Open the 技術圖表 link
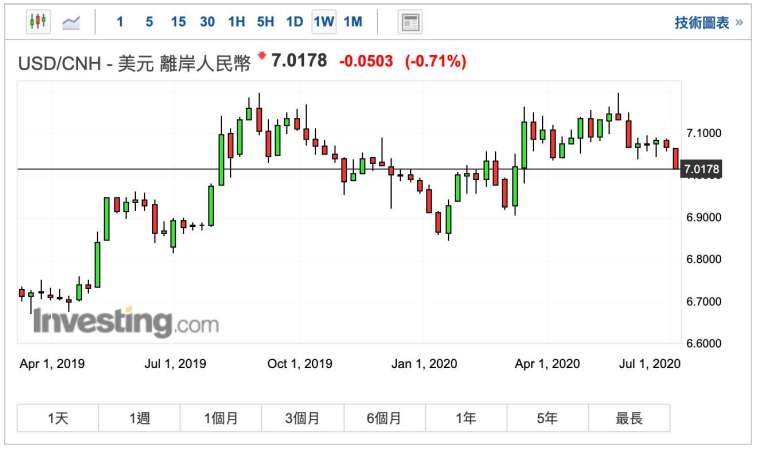The height and width of the screenshot is (450, 760). pyautogui.click(x=709, y=22)
